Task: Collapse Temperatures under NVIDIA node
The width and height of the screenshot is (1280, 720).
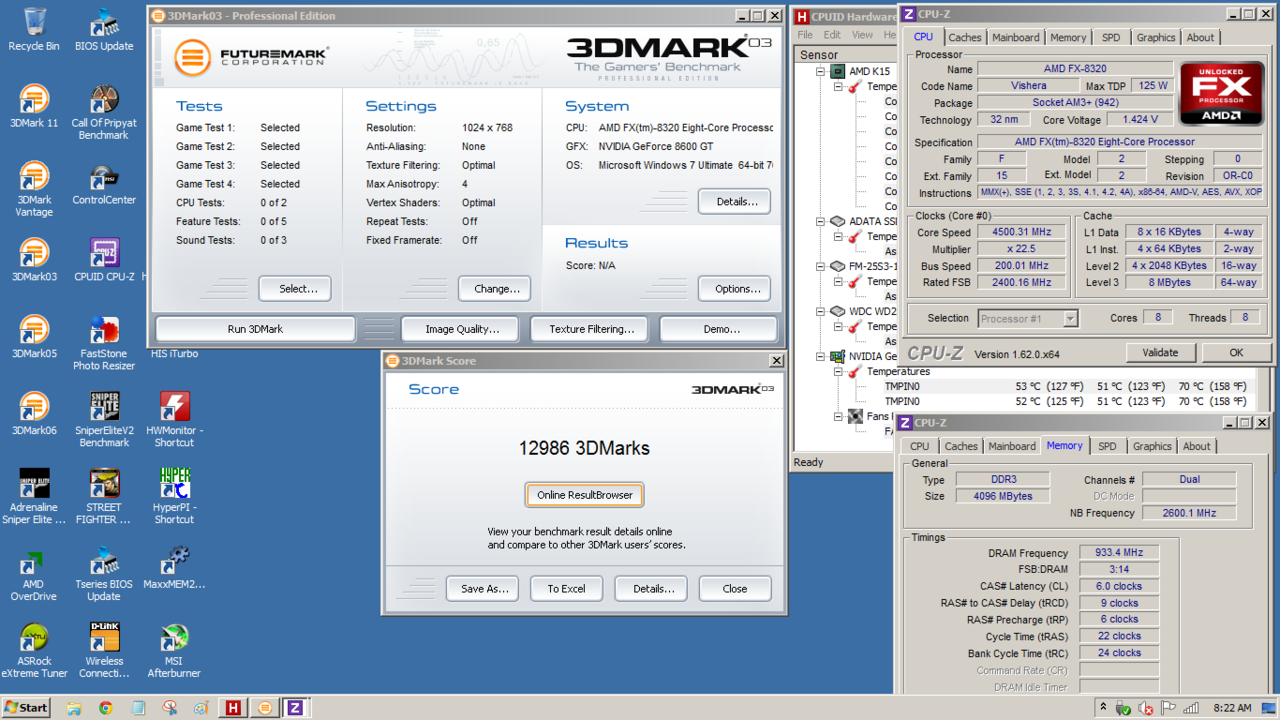Action: 839,372
